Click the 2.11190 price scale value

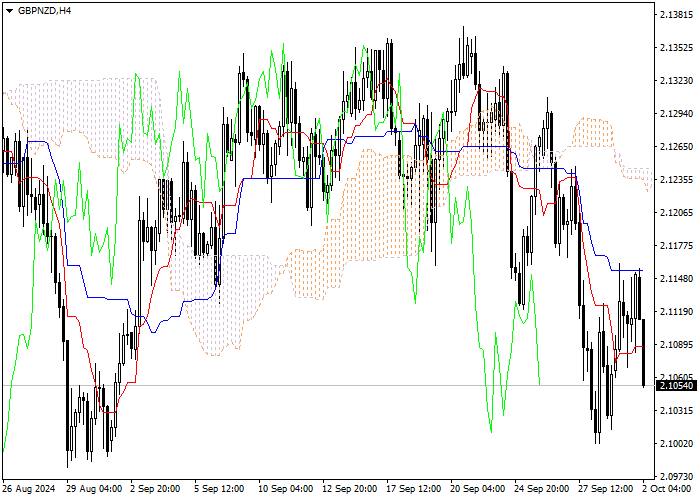(x=677, y=312)
